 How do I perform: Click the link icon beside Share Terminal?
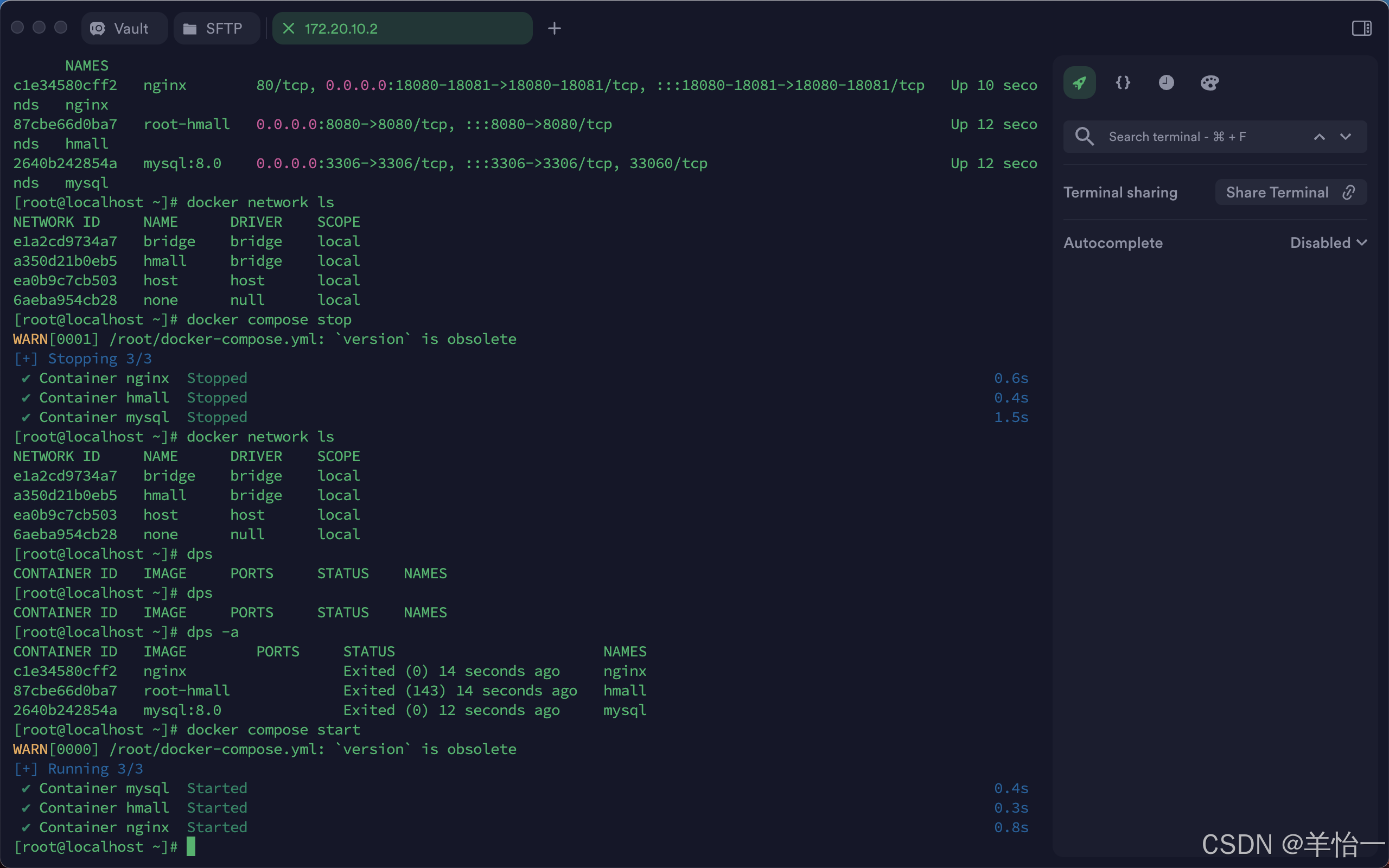1349,192
